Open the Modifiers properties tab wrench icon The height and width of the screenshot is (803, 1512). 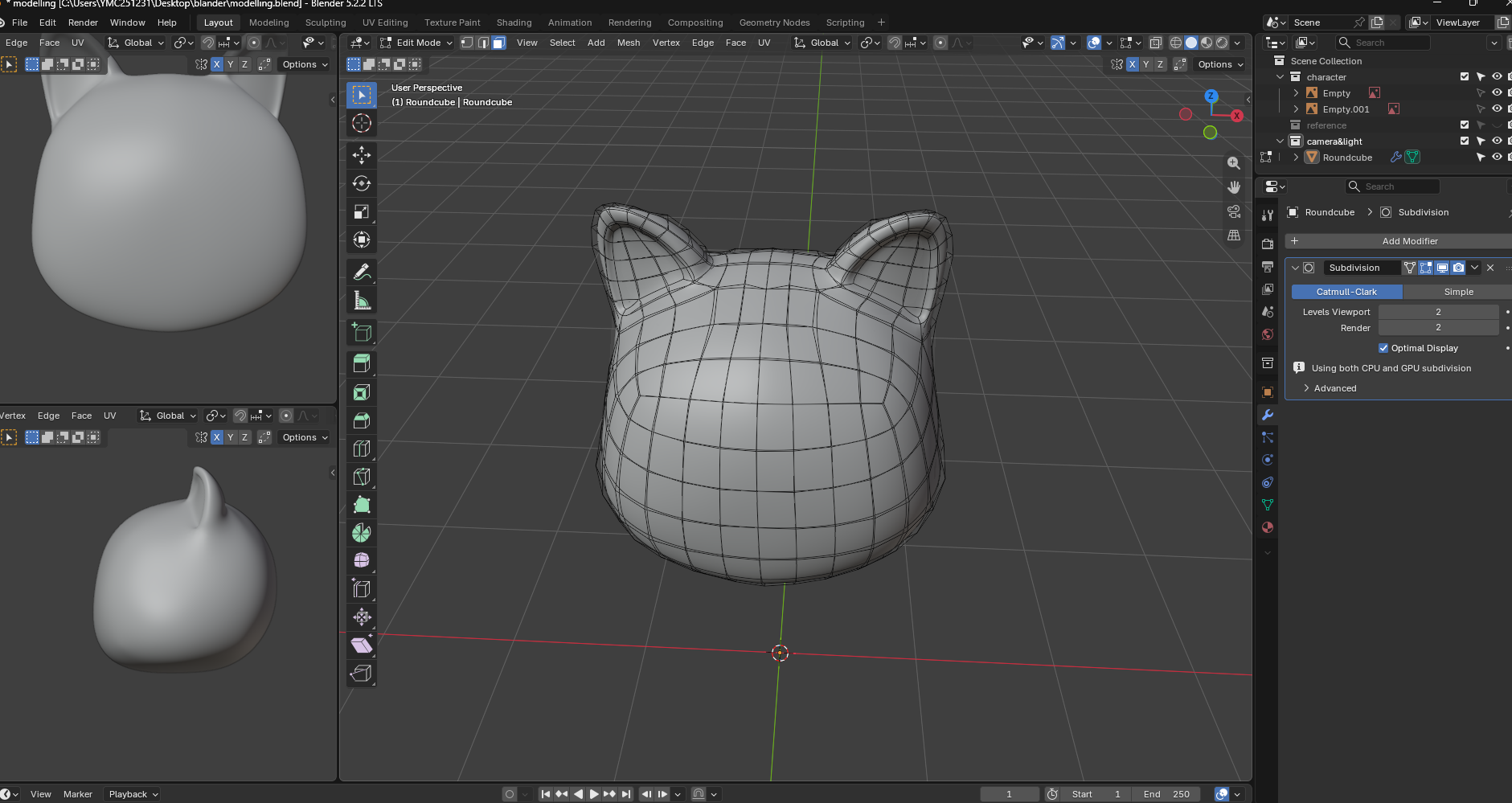[x=1268, y=415]
